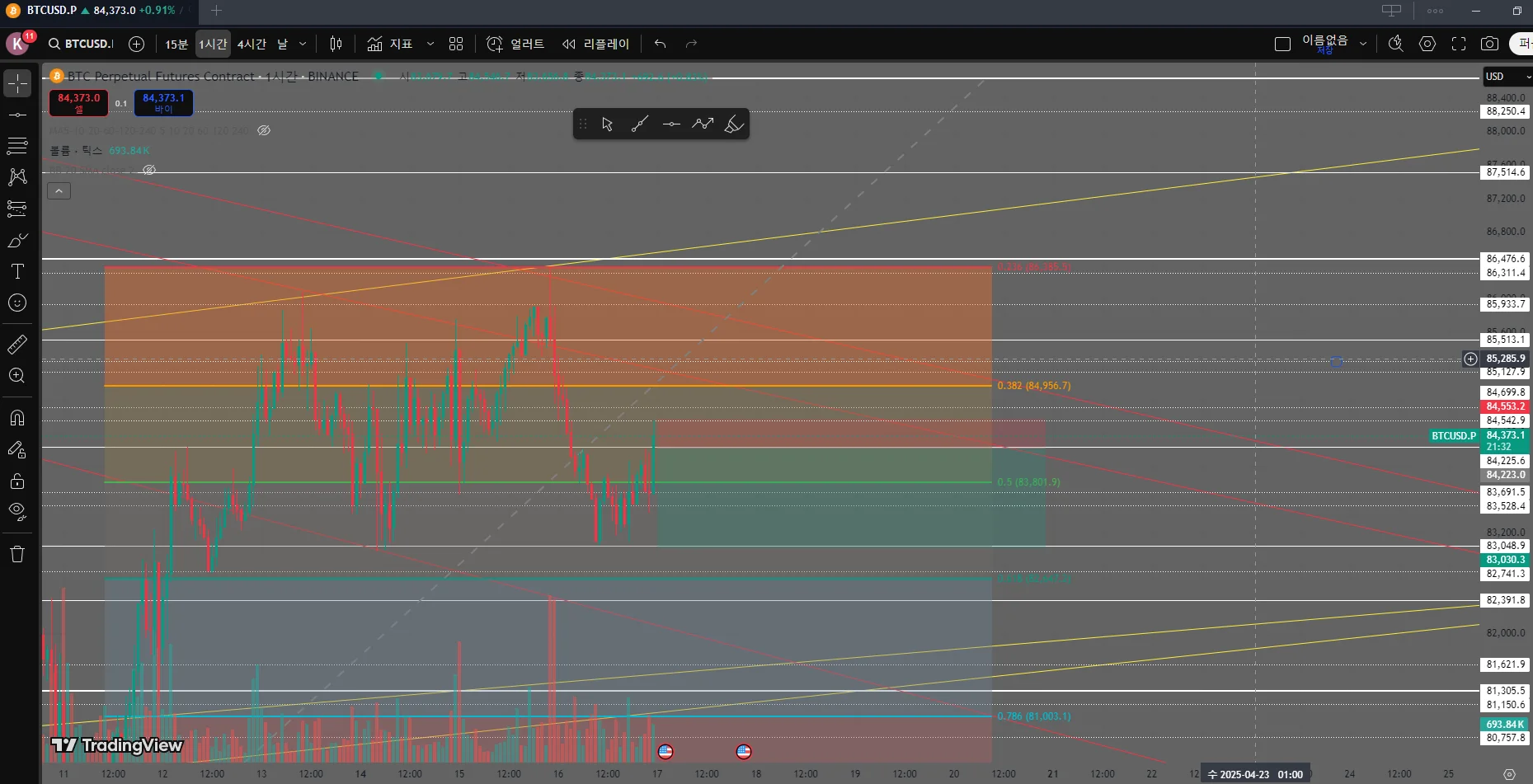The image size is (1533, 784).
Task: Open the indicator templates dropdown arrow
Action: click(x=430, y=44)
